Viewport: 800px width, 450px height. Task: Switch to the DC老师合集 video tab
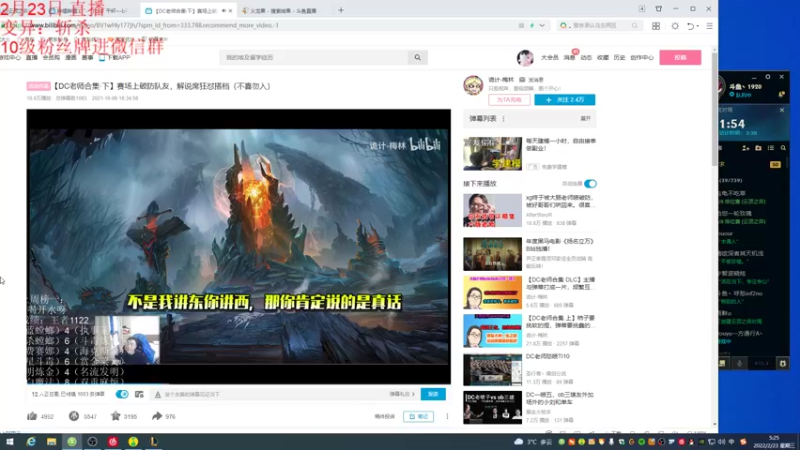click(188, 11)
